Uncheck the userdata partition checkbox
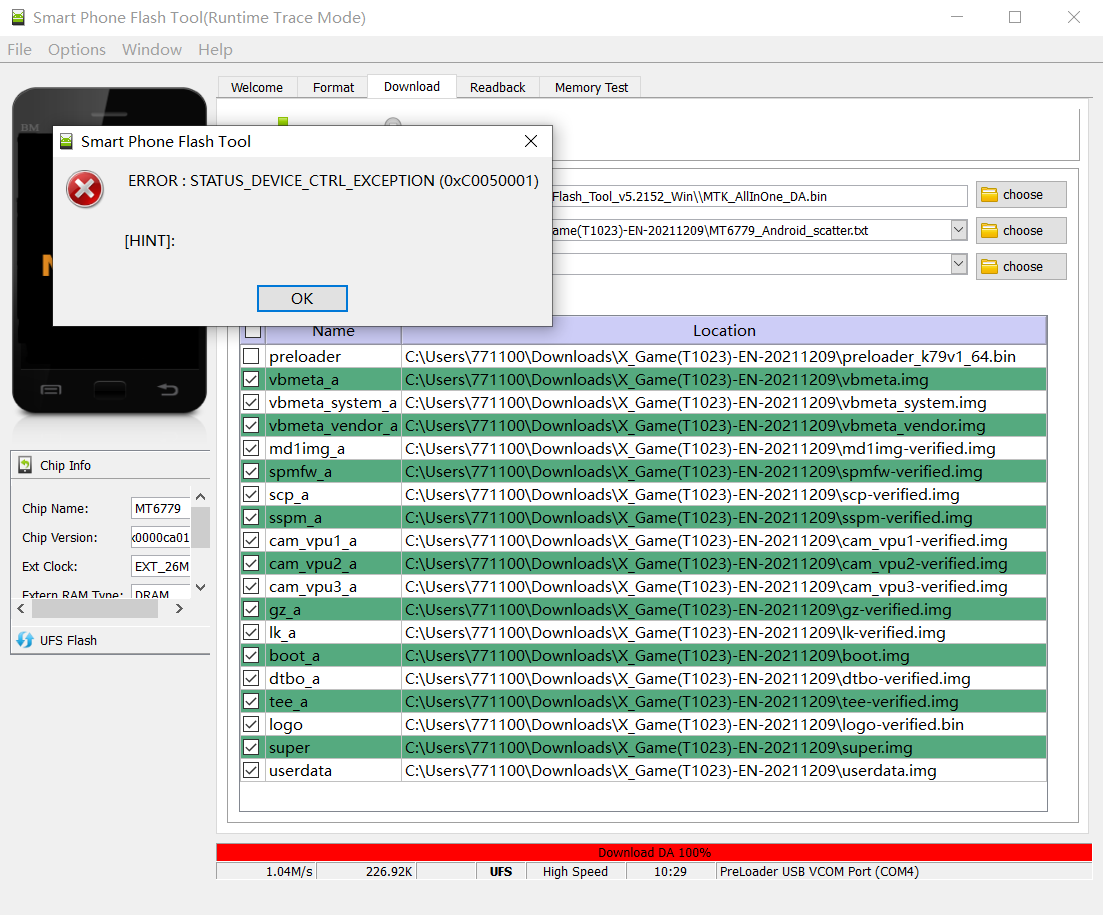This screenshot has height=915, width=1103. click(251, 771)
